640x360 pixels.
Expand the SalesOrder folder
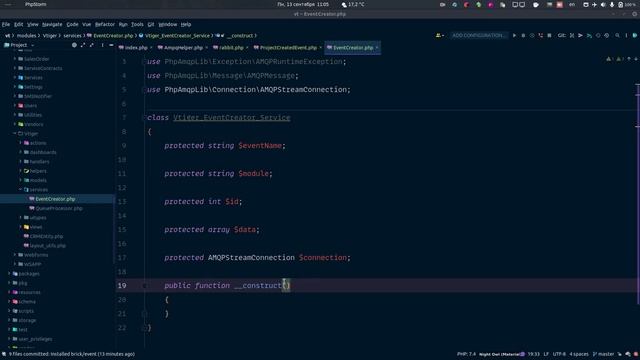click(x=15, y=59)
